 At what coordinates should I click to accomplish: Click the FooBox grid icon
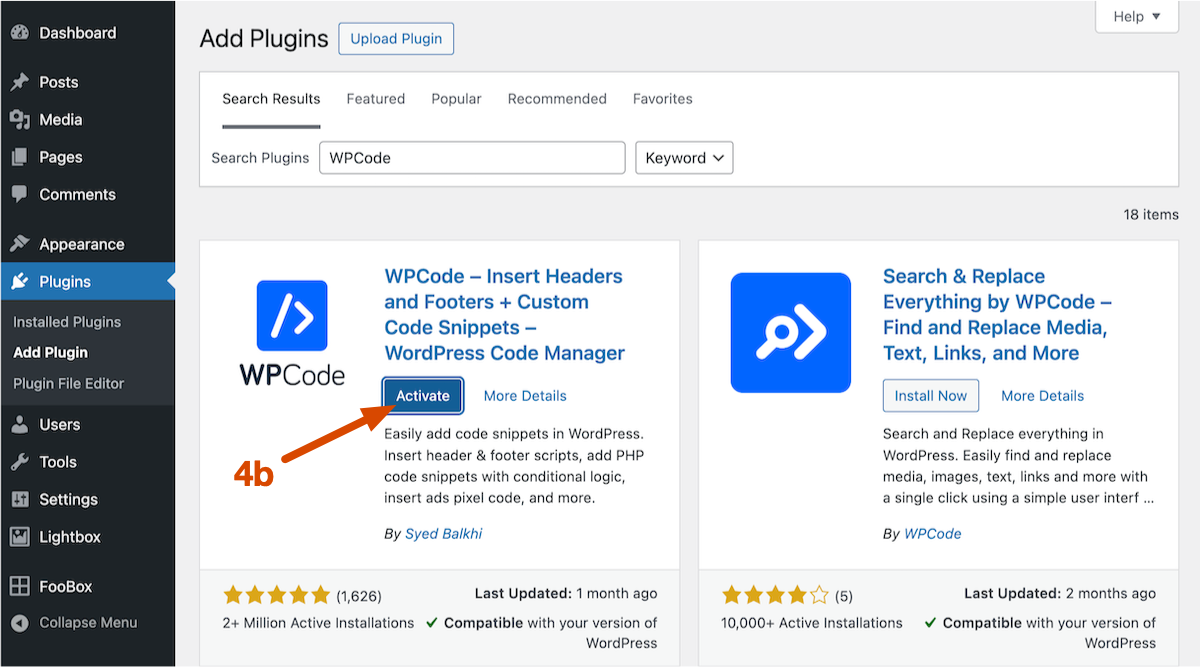click(x=19, y=586)
